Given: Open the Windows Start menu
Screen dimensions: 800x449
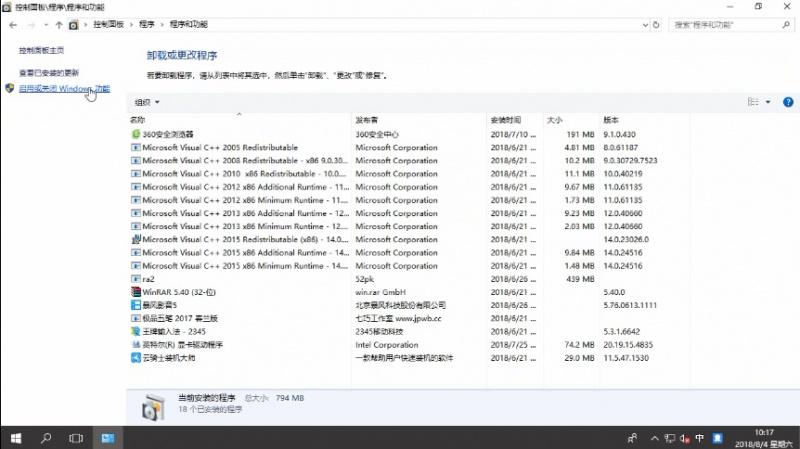Looking at the screenshot, I should 16,438.
